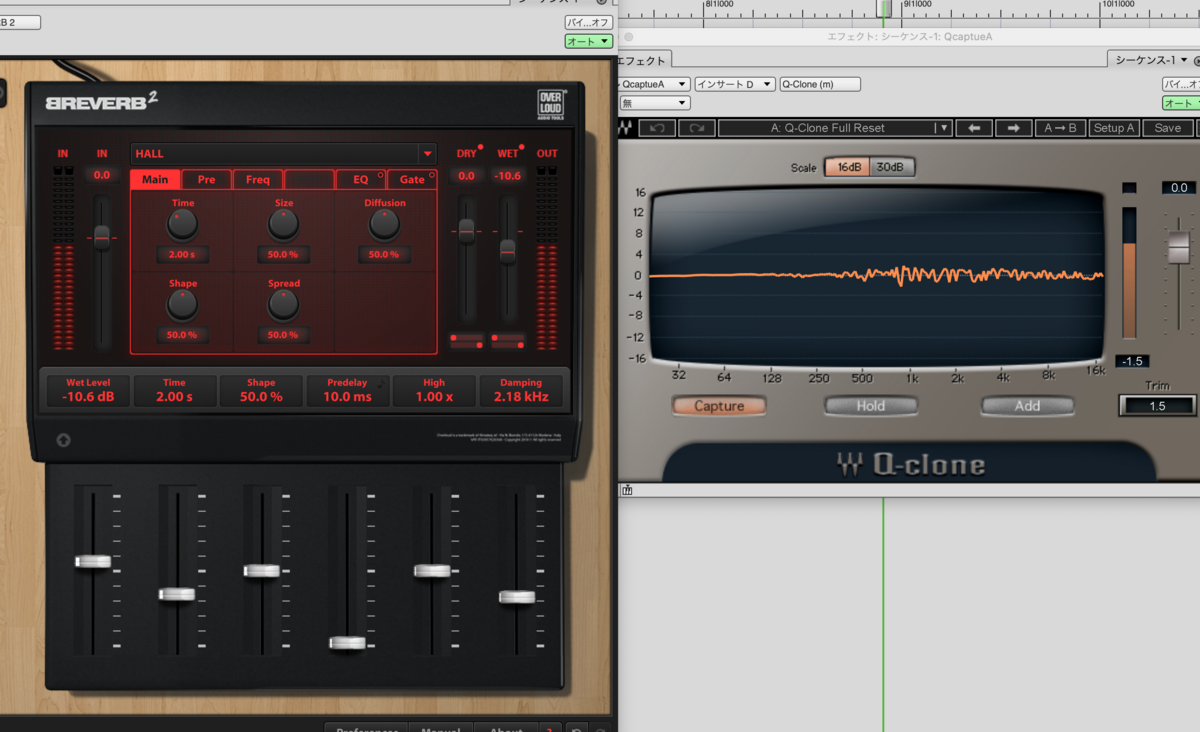The width and height of the screenshot is (1200, 732).
Task: Click the Shape knob in Breverb
Action: pos(182,304)
